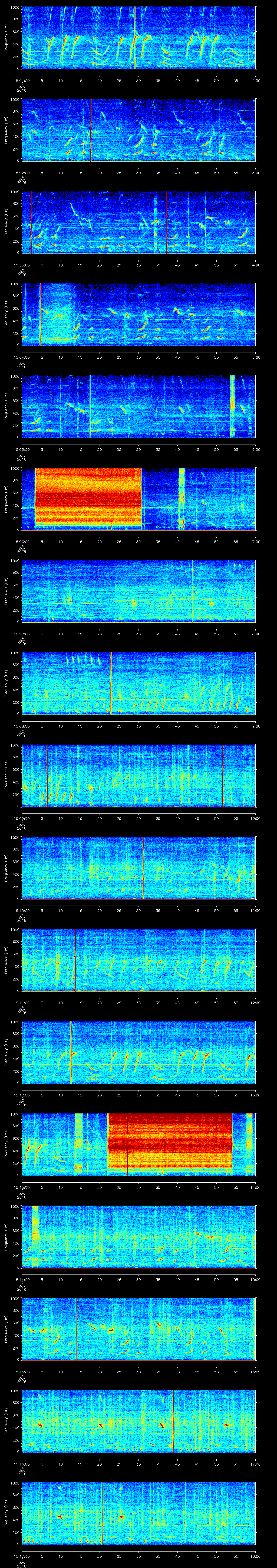277x1568 pixels.
Task: Click the 'Frequency (Hz)' axis label of the 15:01:00 panel
Action: click(6, 38)
